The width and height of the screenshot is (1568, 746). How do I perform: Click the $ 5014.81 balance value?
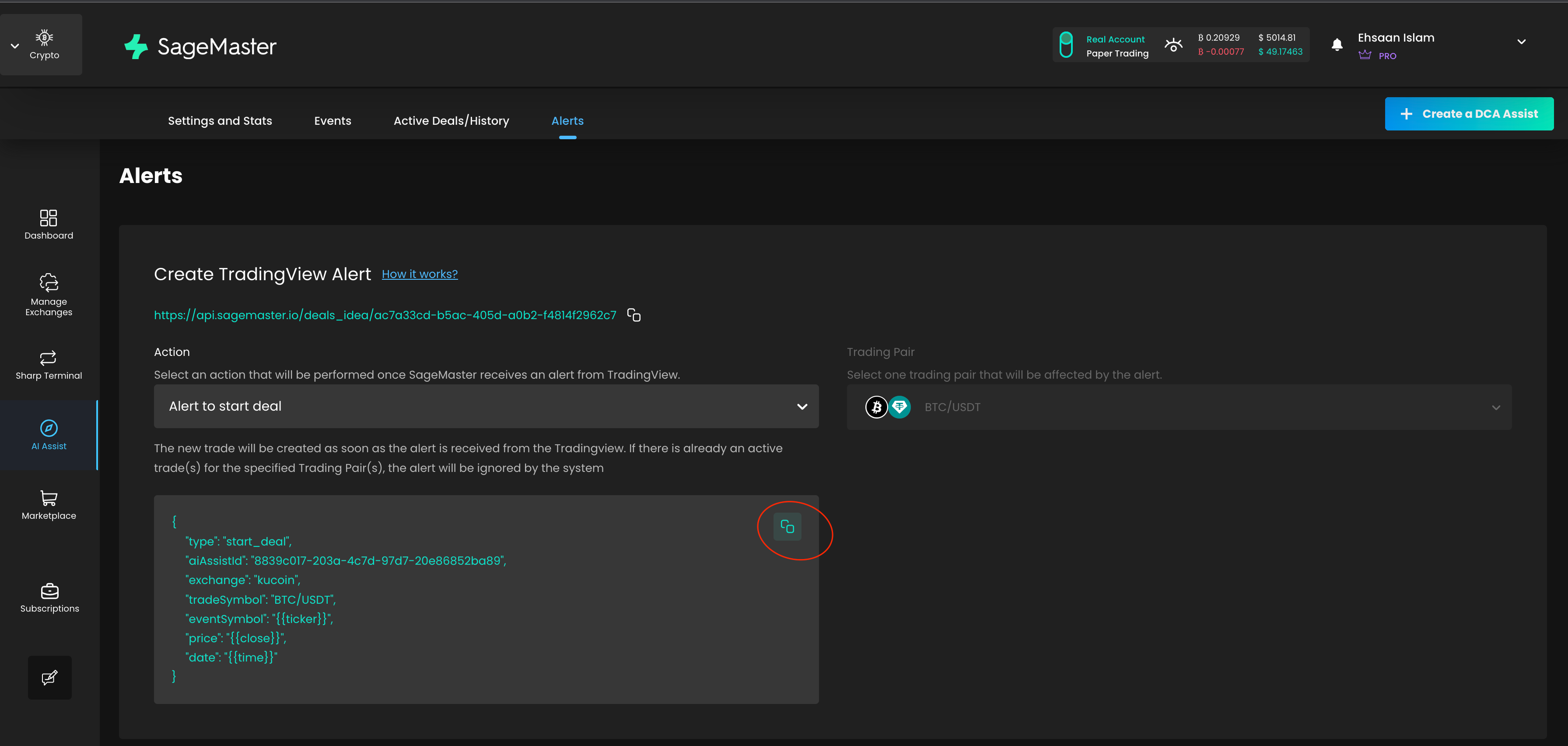[x=1277, y=38]
